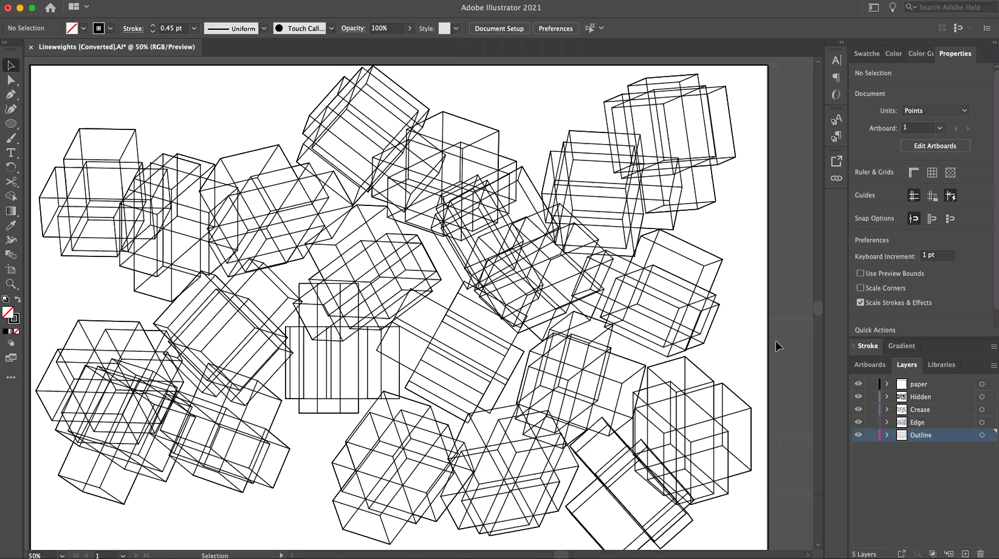
Task: Select the Type tool
Action: [11, 153]
